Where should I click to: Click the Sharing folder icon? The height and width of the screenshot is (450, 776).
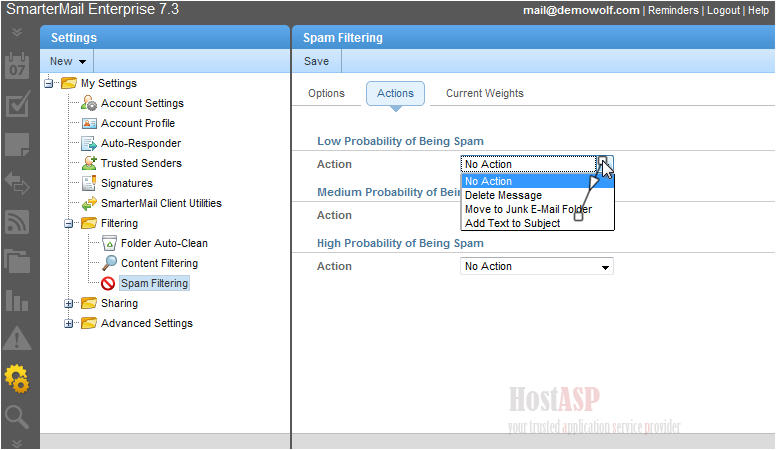89,303
